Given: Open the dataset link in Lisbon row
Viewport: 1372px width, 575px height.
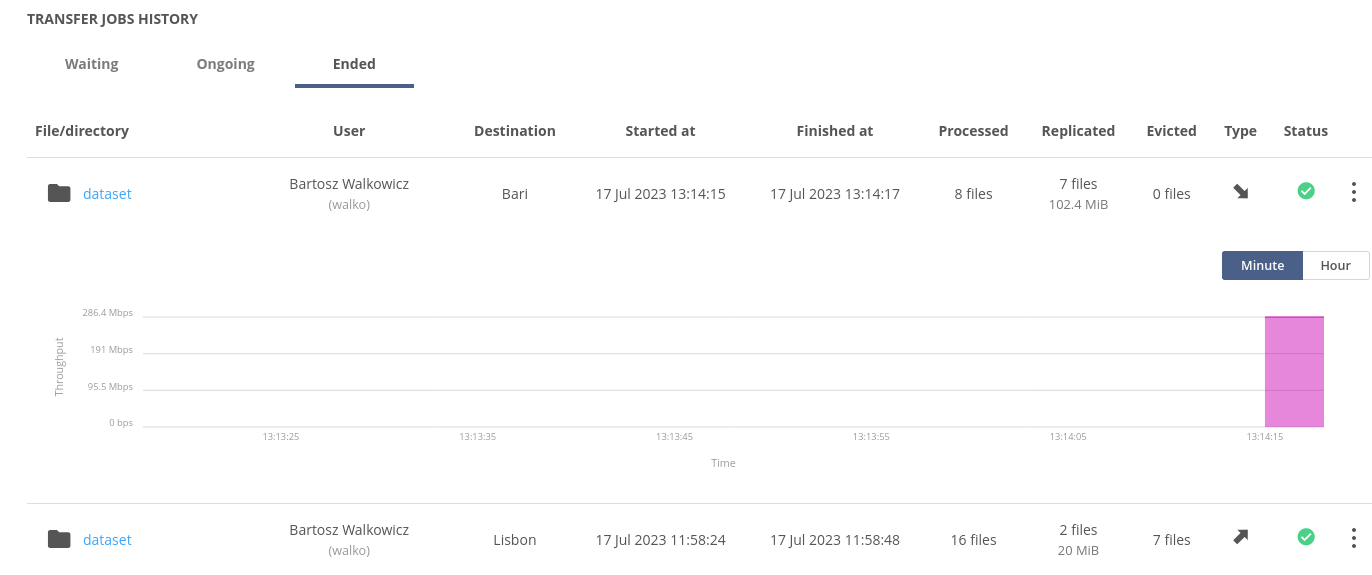Looking at the screenshot, I should pos(107,540).
